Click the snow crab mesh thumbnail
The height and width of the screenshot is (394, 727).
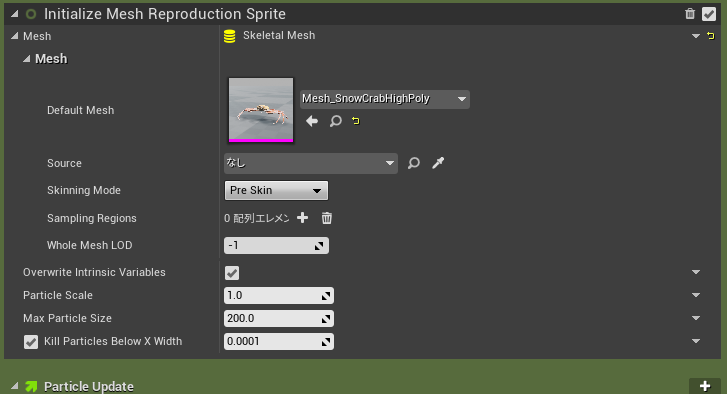261,110
